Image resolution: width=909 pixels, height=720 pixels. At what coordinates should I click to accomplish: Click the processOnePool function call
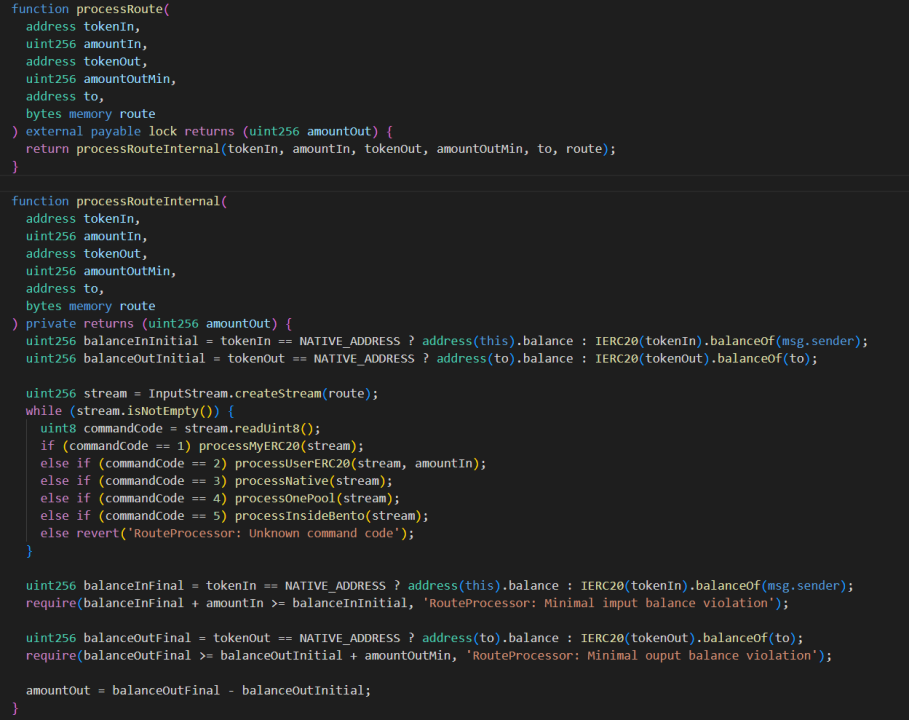(x=285, y=498)
